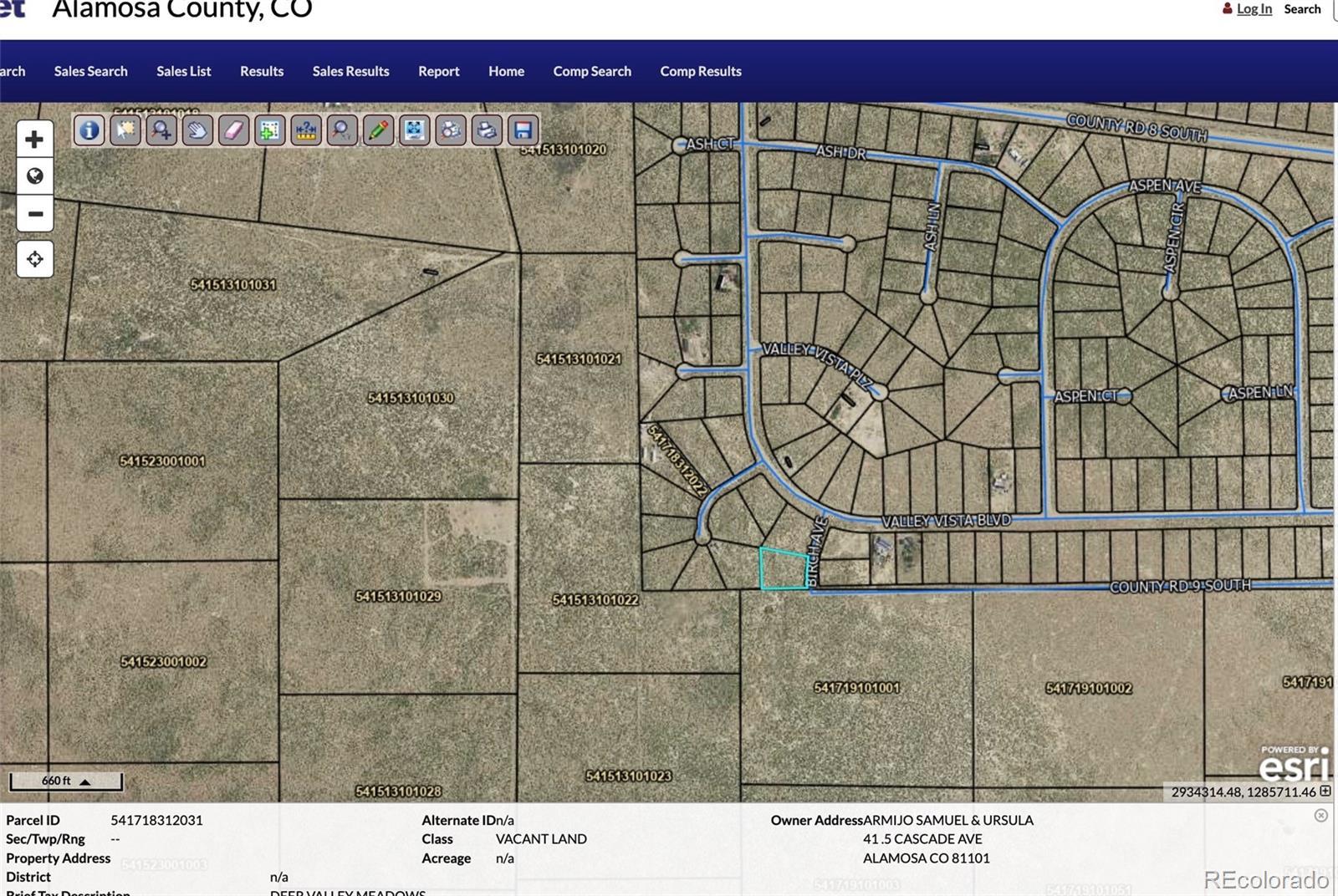Expand the 660 ft scale bar arrow
1338x896 pixels.
(84, 781)
